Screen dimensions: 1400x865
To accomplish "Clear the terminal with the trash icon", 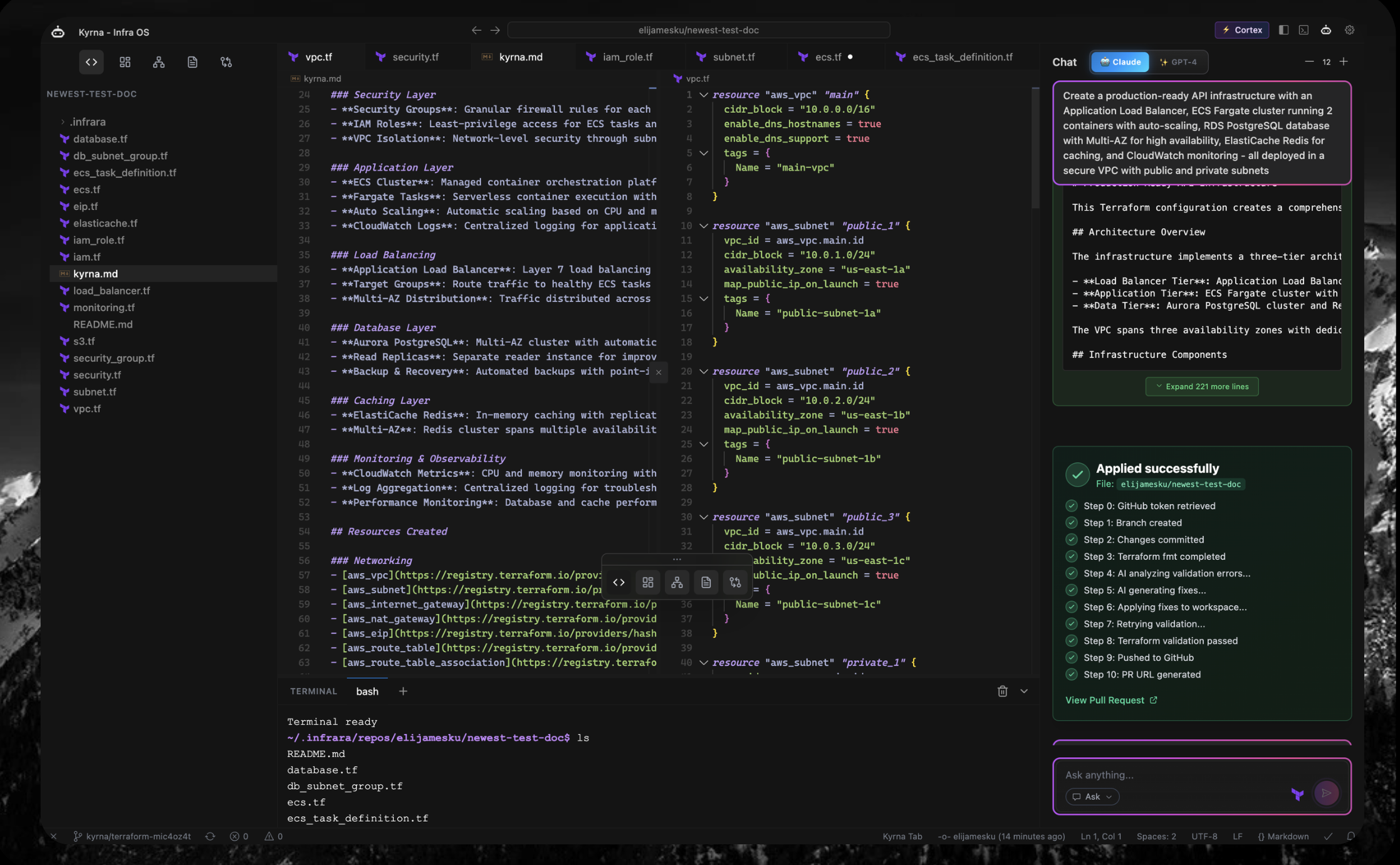I will click(1003, 691).
